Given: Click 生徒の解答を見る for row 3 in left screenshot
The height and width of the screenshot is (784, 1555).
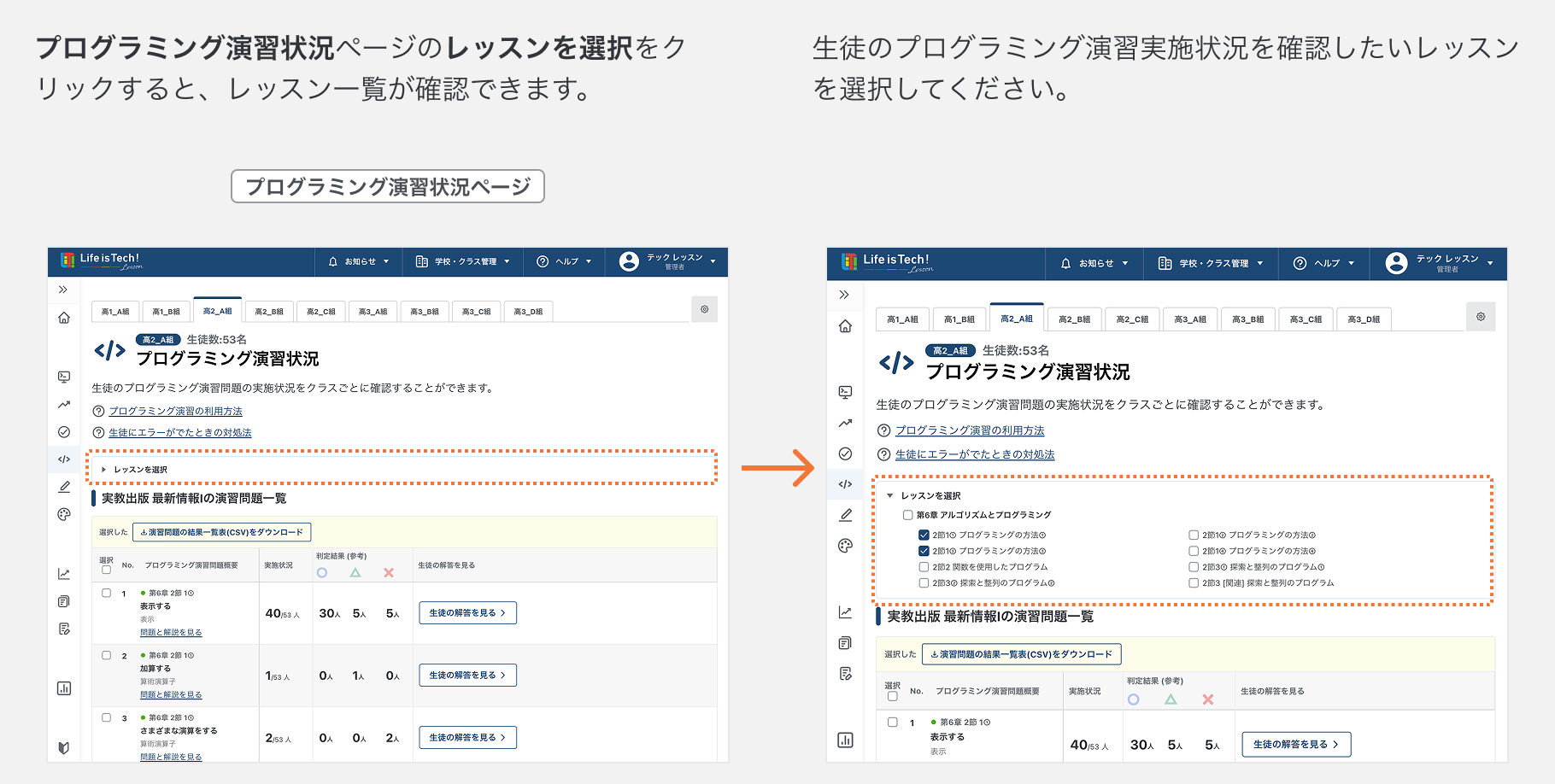Looking at the screenshot, I should tap(467, 737).
